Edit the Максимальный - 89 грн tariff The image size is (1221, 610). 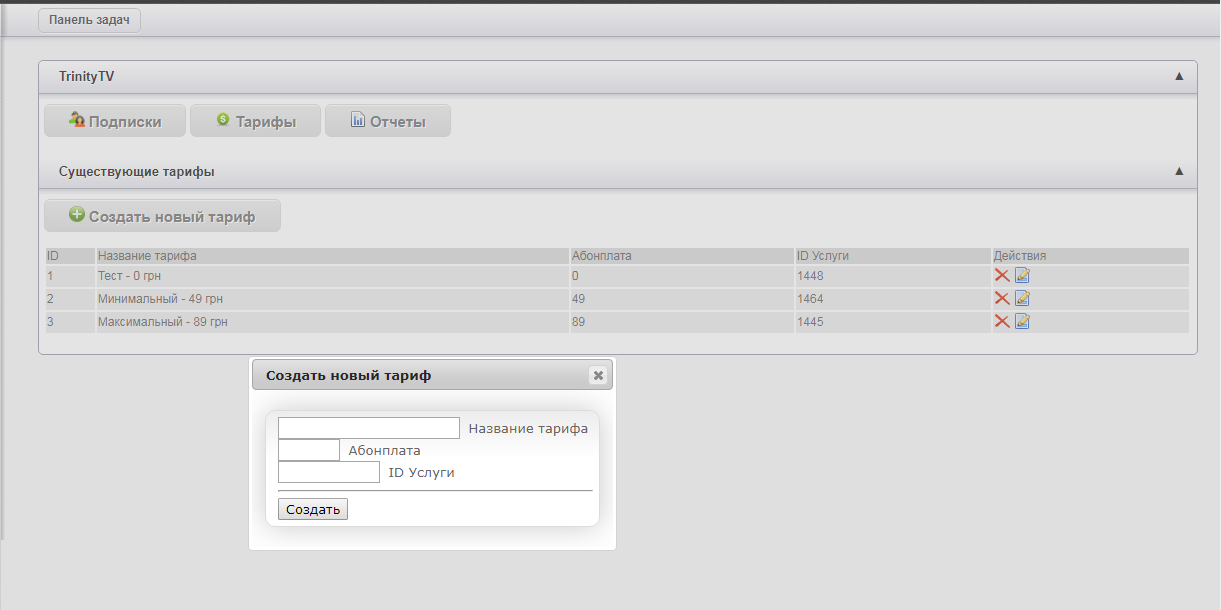[x=1022, y=321]
